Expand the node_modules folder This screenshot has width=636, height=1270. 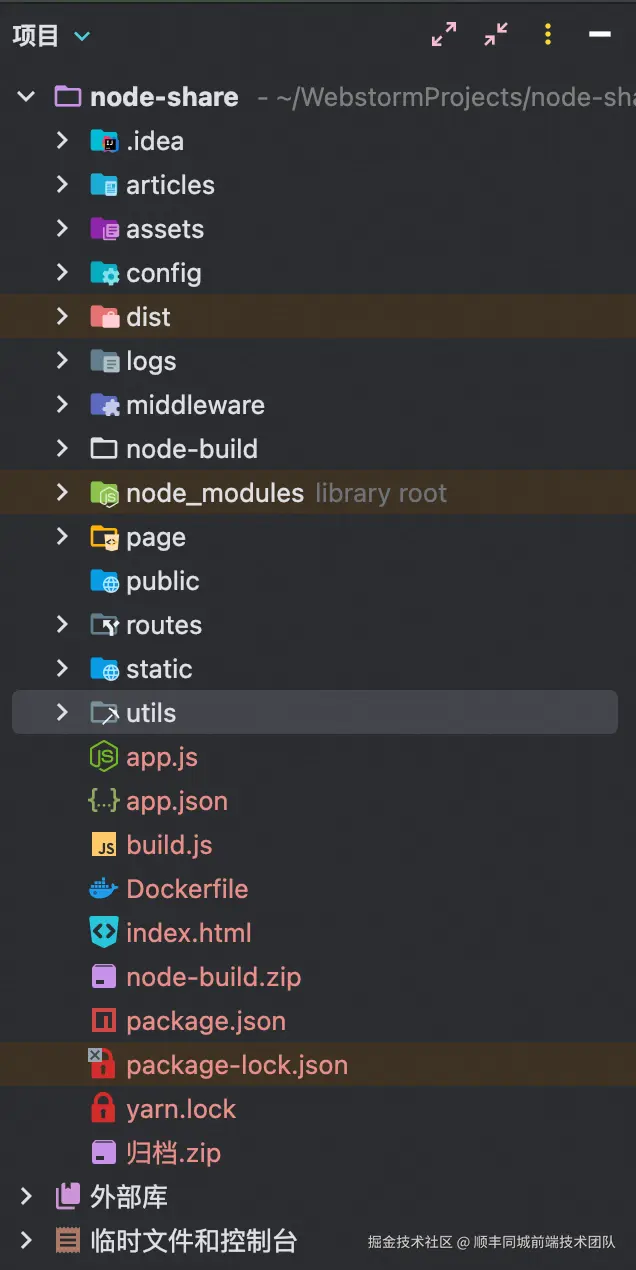[62, 493]
